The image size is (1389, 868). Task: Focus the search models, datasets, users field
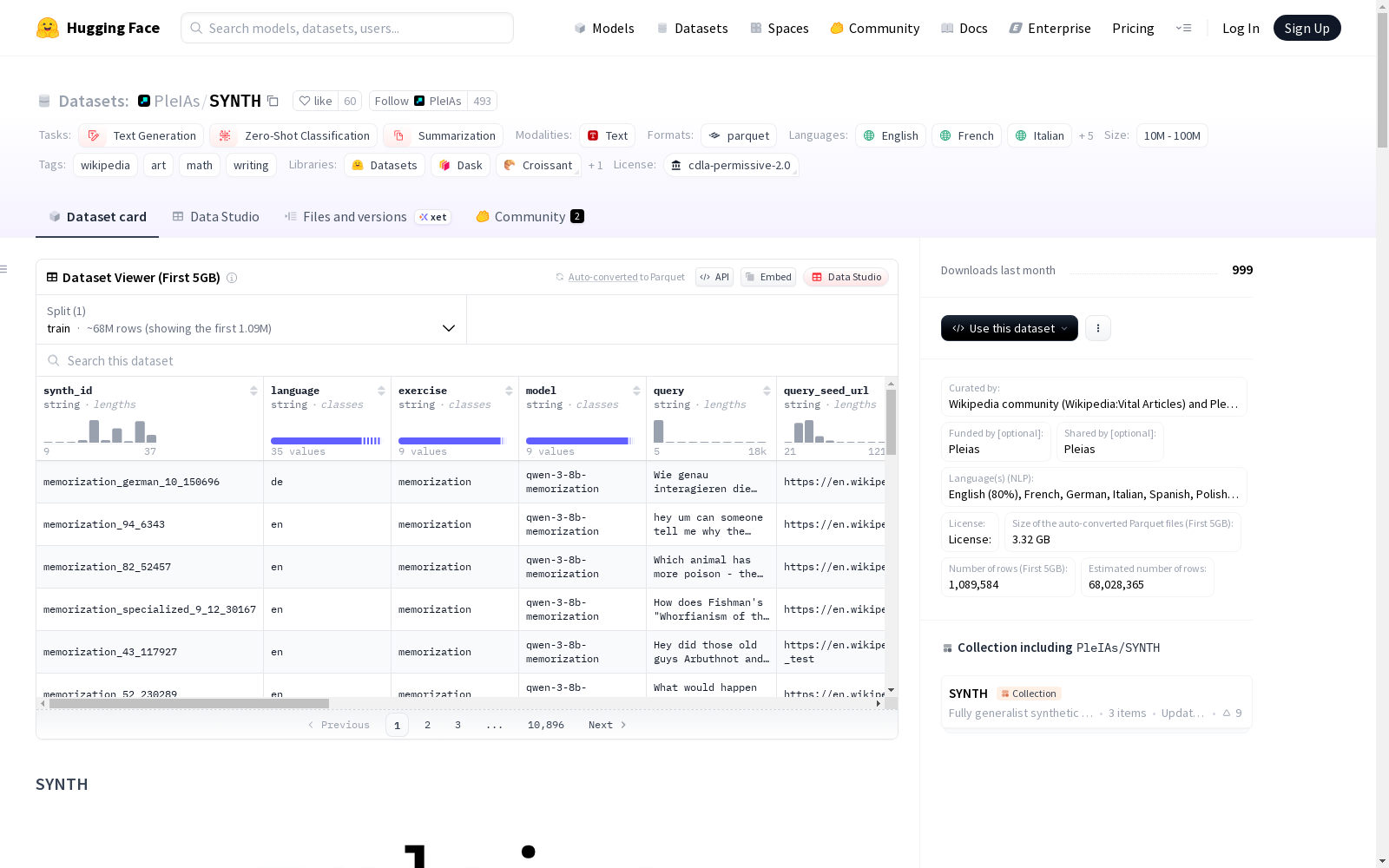(347, 28)
